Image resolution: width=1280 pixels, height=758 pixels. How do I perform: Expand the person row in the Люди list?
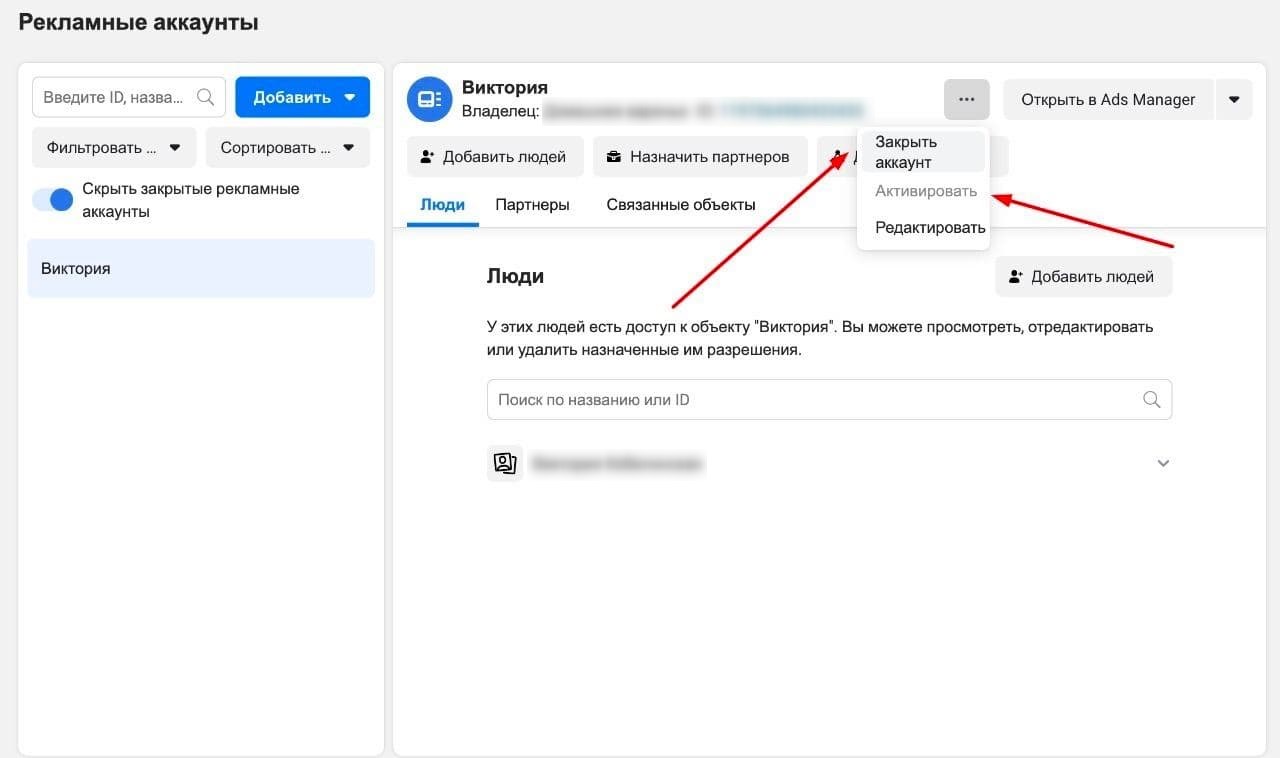pos(1163,462)
